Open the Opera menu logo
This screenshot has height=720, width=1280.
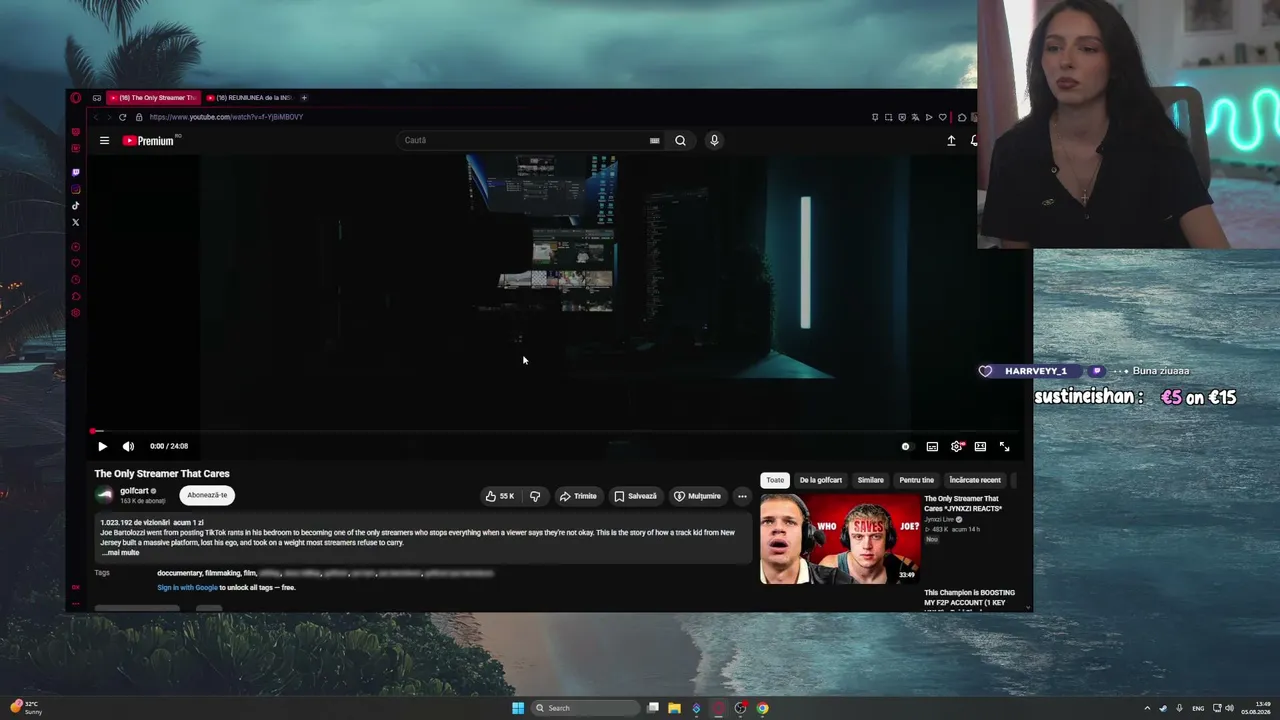pos(76,98)
